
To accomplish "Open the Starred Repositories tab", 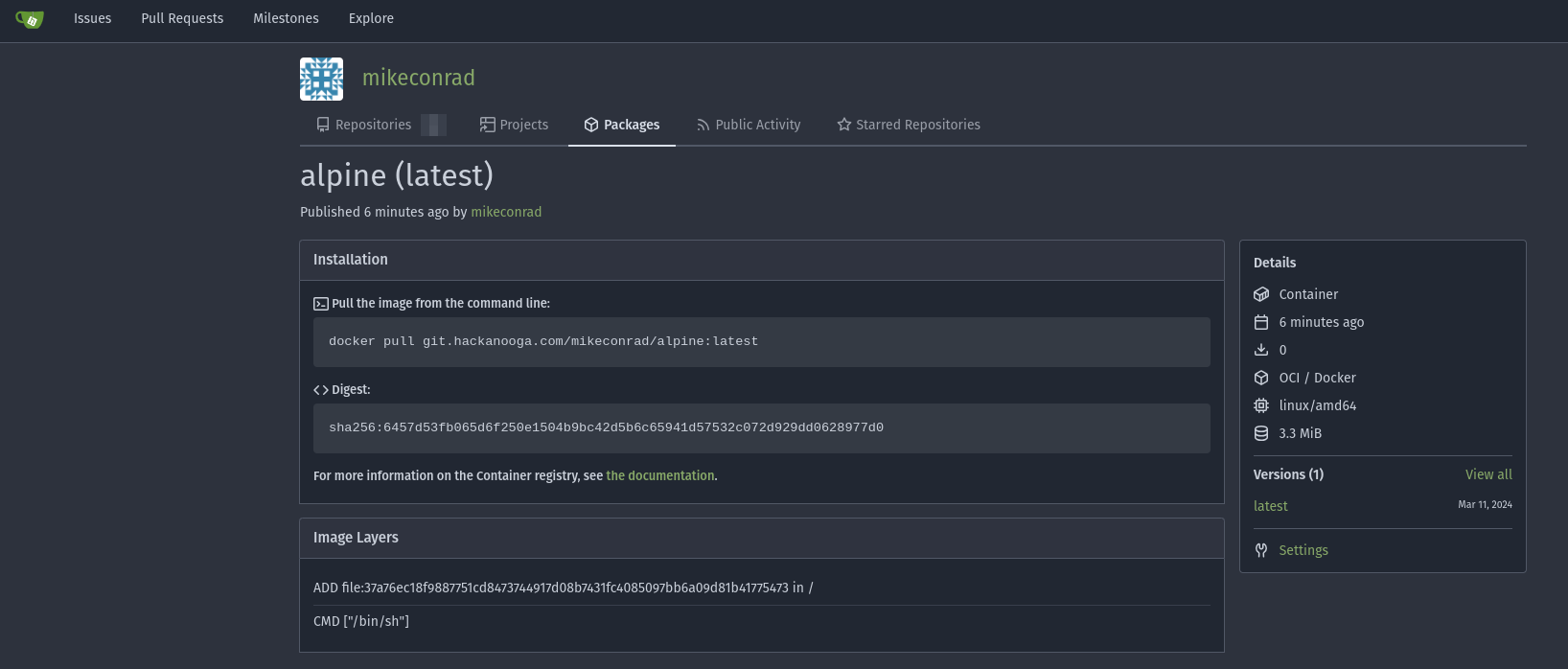I will [909, 125].
